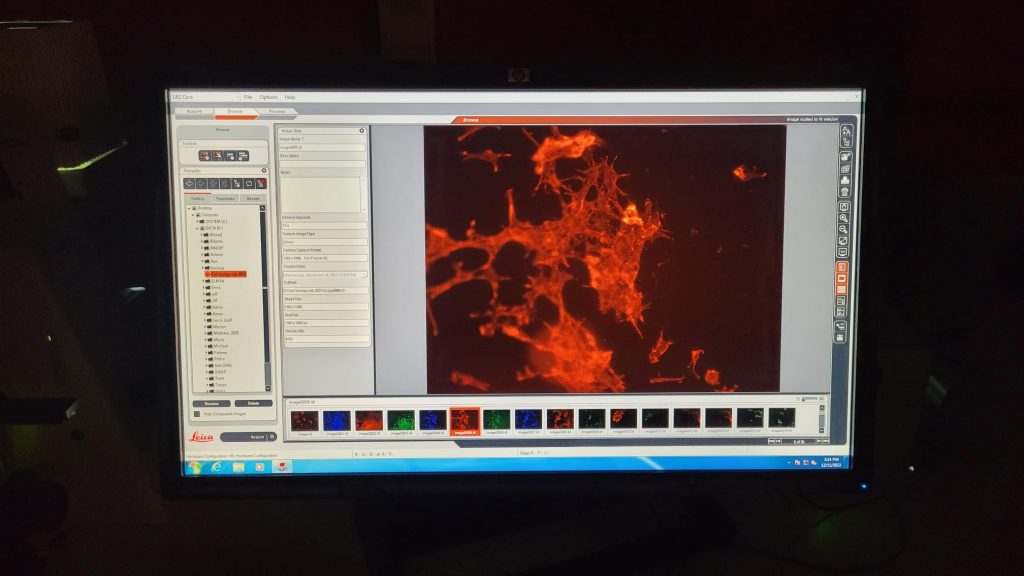Zoom in using the magnifier plus icon
Viewport: 1024px width, 576px height.
(844, 219)
